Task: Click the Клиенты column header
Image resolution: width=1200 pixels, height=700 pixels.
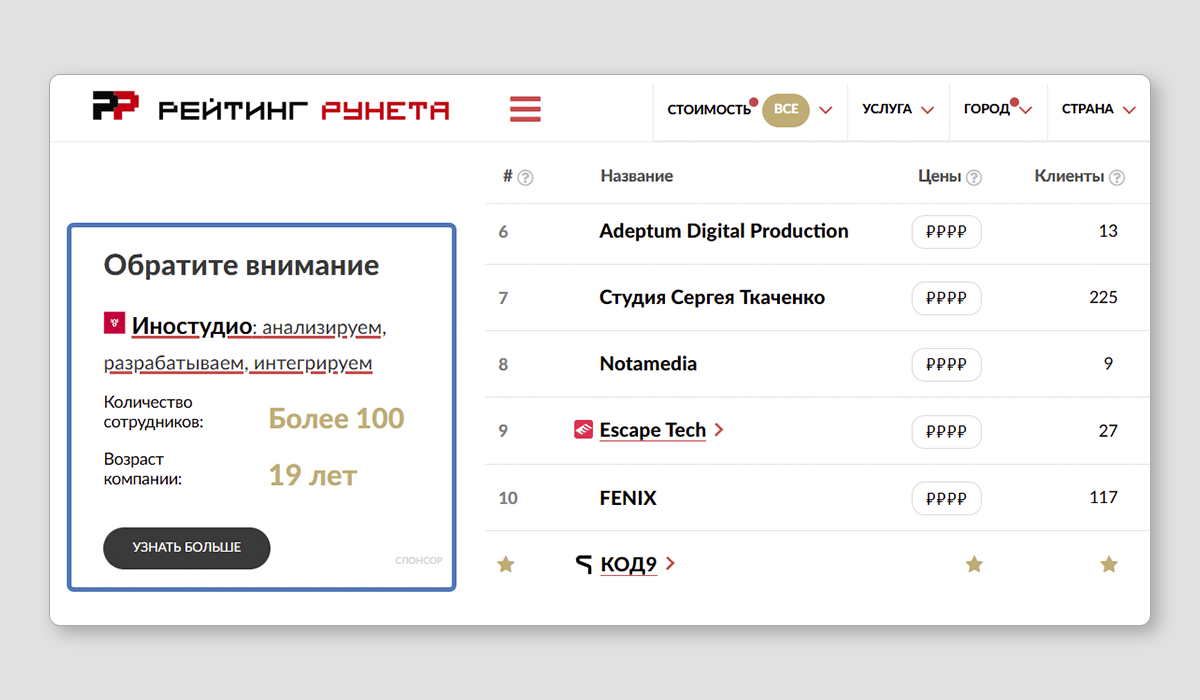Action: pyautogui.click(x=1069, y=176)
